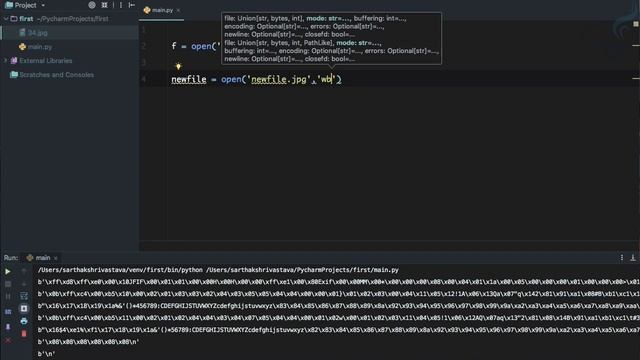
Task: Click 'newfile.jpg' string in code
Action: coord(279,79)
